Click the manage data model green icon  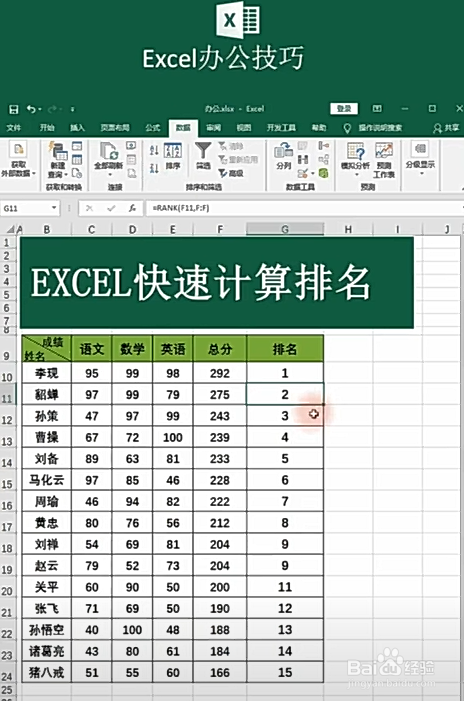point(324,173)
